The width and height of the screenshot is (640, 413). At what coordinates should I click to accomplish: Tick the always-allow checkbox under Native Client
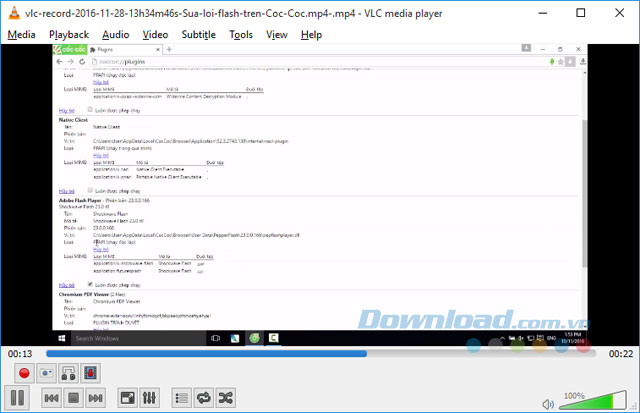pos(90,190)
